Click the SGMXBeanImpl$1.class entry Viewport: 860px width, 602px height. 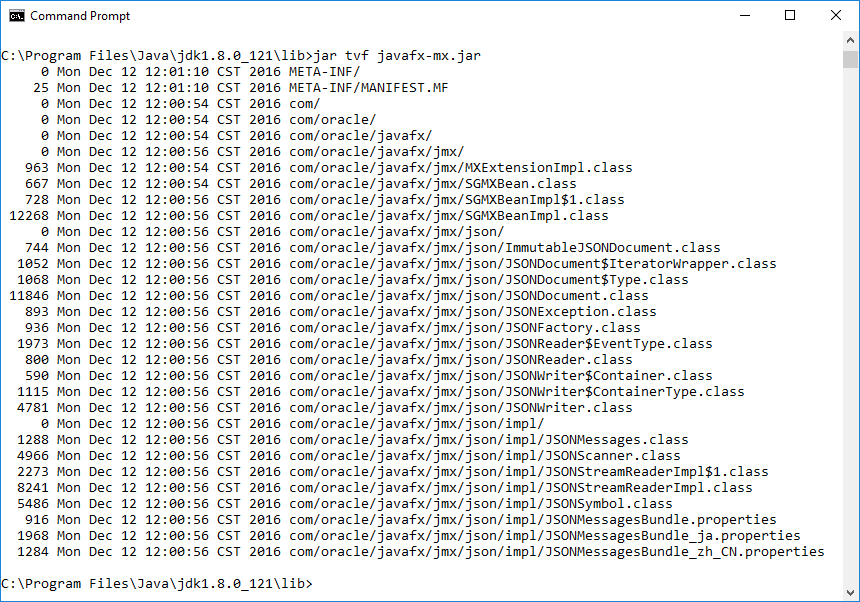456,200
